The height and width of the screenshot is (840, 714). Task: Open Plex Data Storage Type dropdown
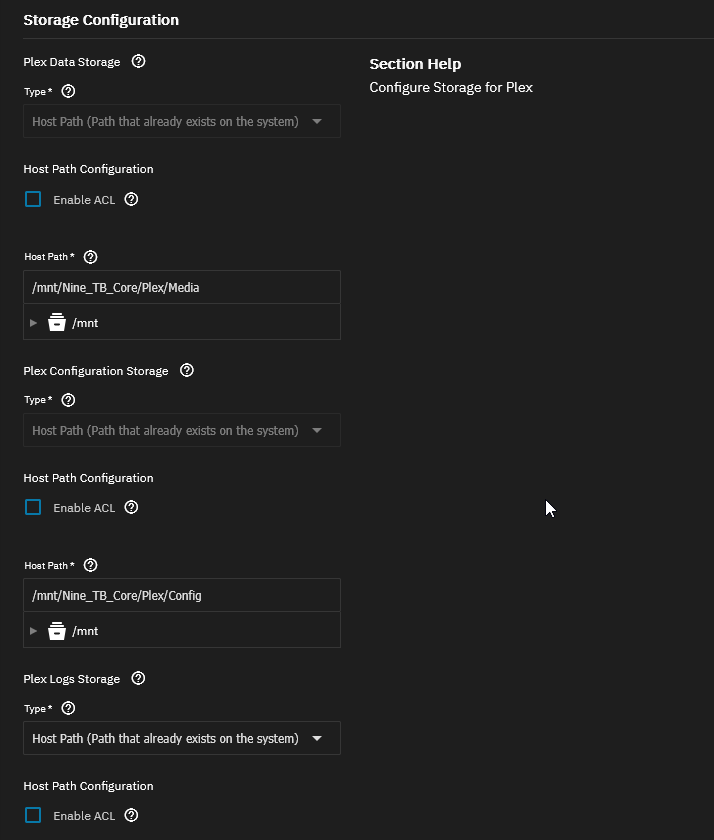182,122
